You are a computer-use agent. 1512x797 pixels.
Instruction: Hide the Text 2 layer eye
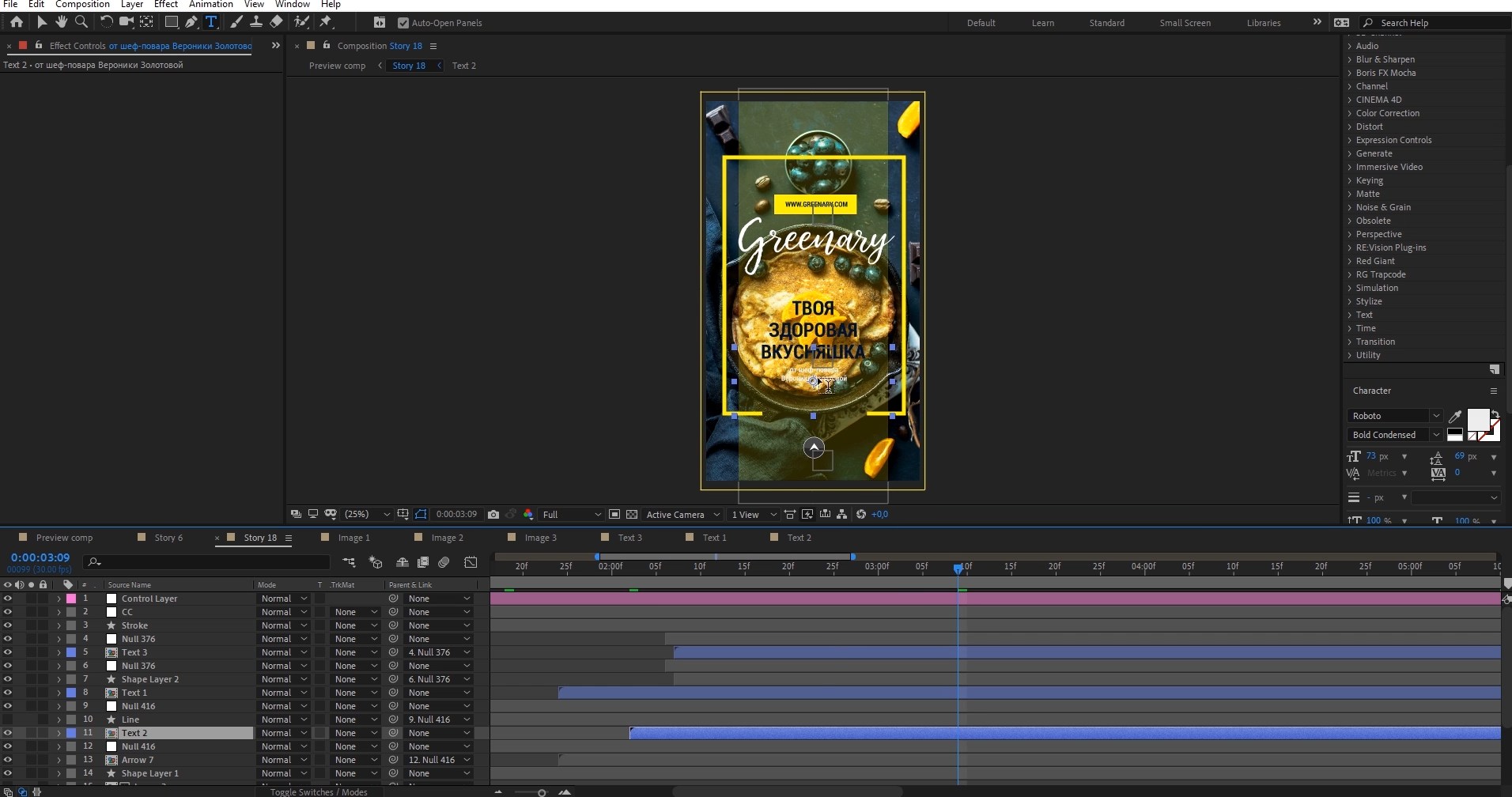click(x=8, y=733)
